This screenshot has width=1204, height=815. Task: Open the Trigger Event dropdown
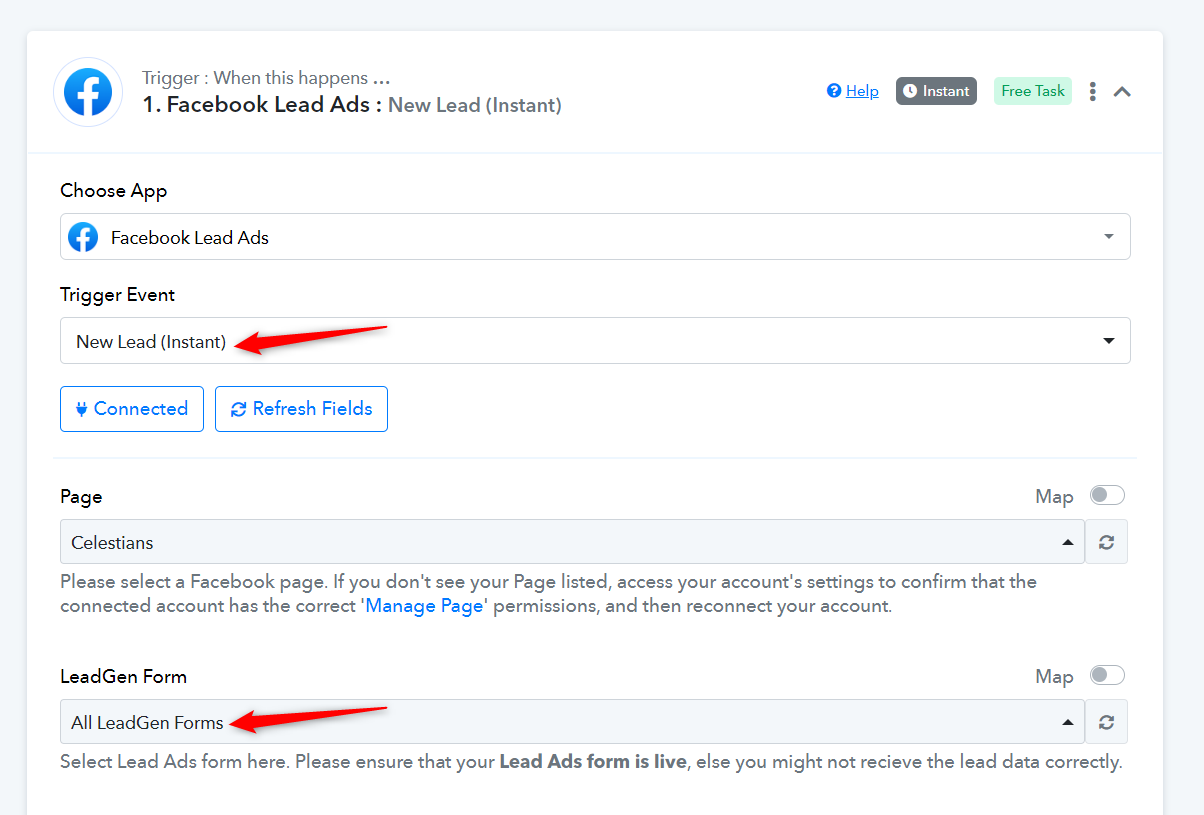595,341
